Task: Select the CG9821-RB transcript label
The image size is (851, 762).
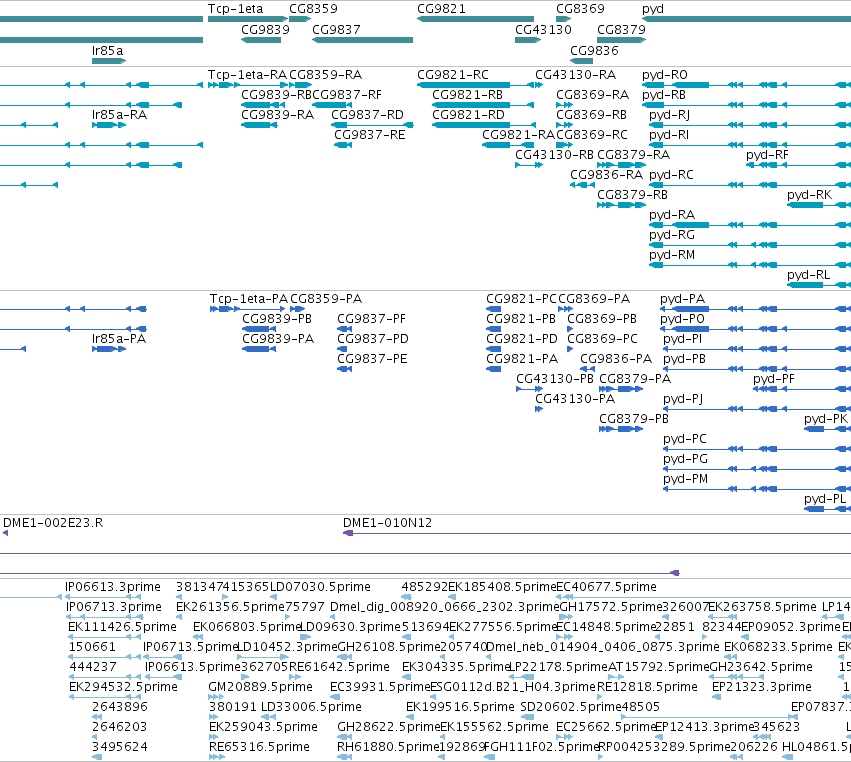Action: click(x=467, y=94)
